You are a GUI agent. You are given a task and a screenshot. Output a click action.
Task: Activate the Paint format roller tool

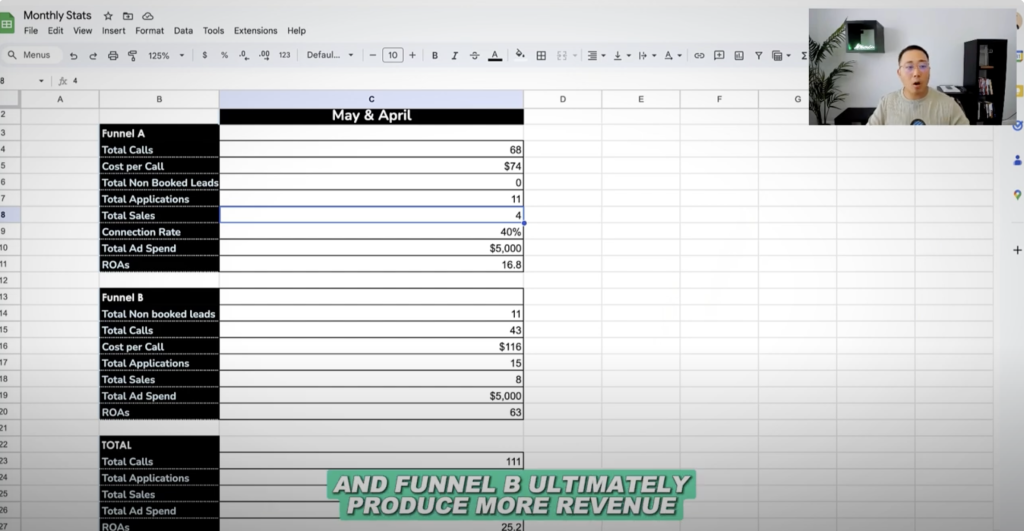(x=131, y=55)
